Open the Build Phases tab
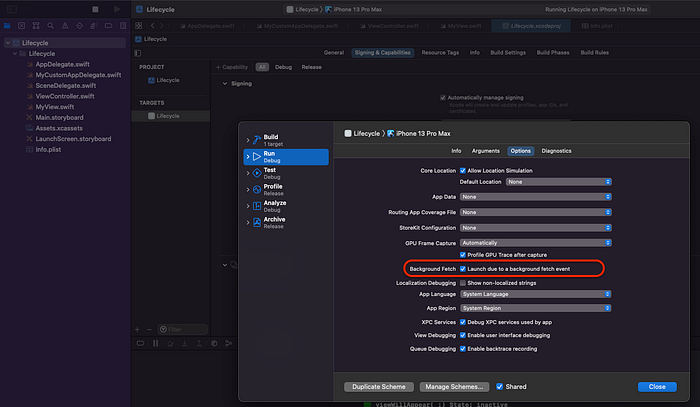 (553, 53)
